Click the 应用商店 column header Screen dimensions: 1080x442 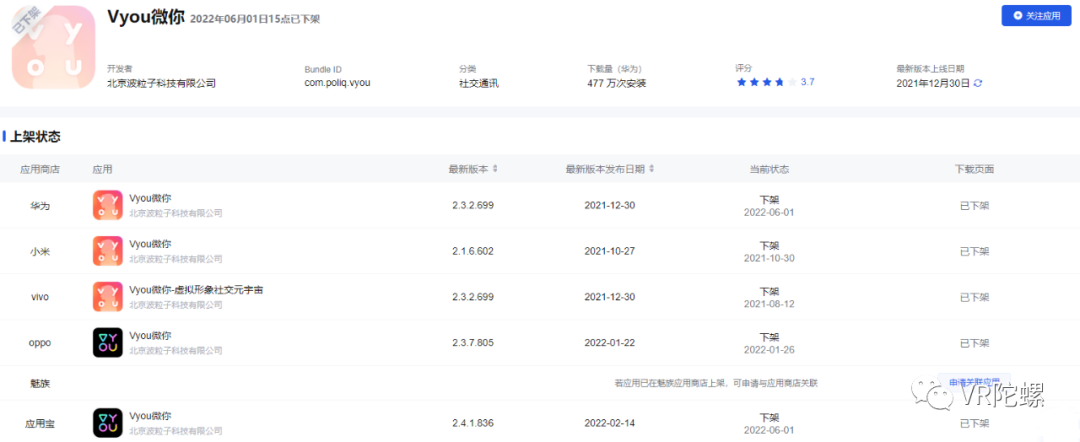(40, 169)
